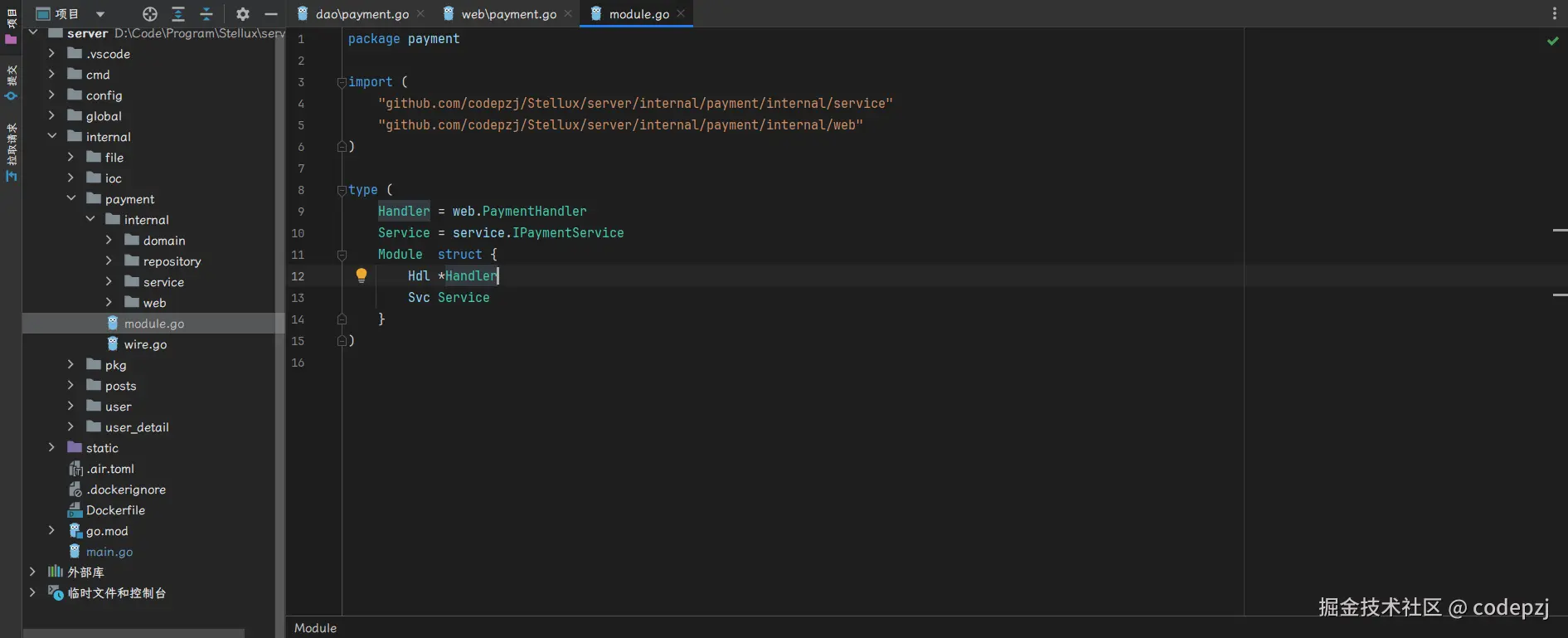The image size is (1568, 638).
Task: Toggle fold marker on Module struct line
Action: (342, 255)
